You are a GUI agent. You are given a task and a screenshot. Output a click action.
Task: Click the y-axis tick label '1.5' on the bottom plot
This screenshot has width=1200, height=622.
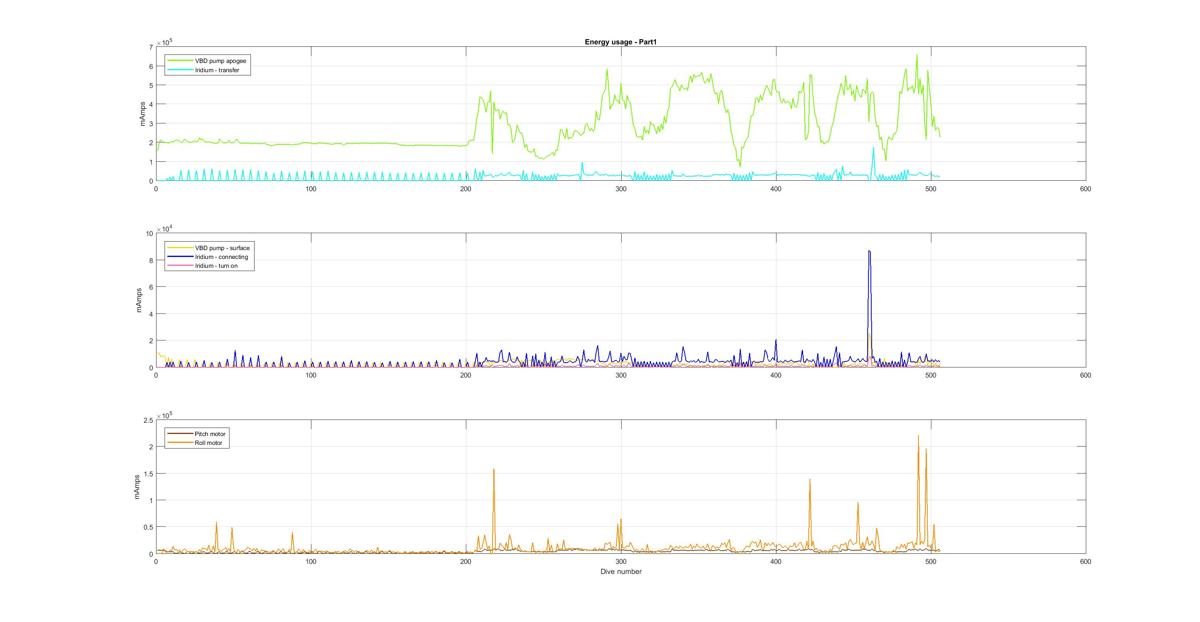[149, 473]
